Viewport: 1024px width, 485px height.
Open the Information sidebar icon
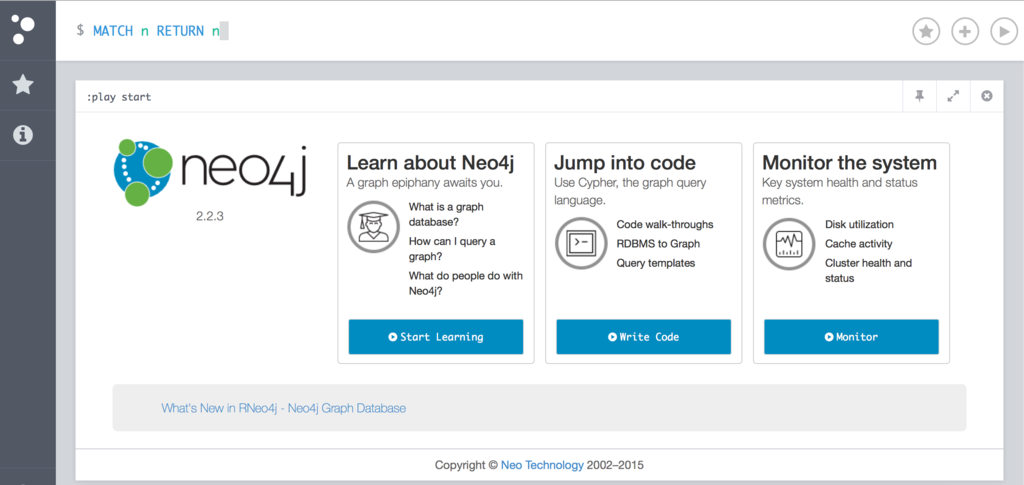(24, 134)
